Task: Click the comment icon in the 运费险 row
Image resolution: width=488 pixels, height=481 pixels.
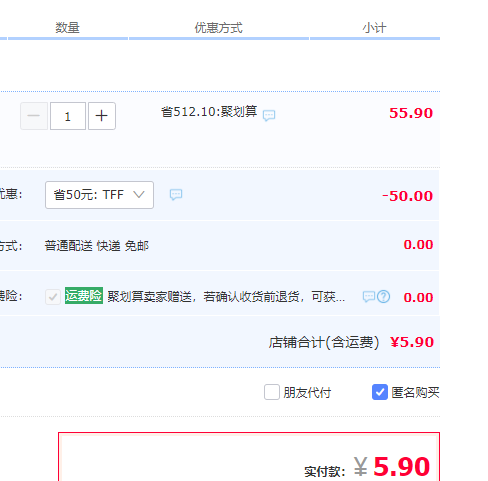Action: coord(369,296)
